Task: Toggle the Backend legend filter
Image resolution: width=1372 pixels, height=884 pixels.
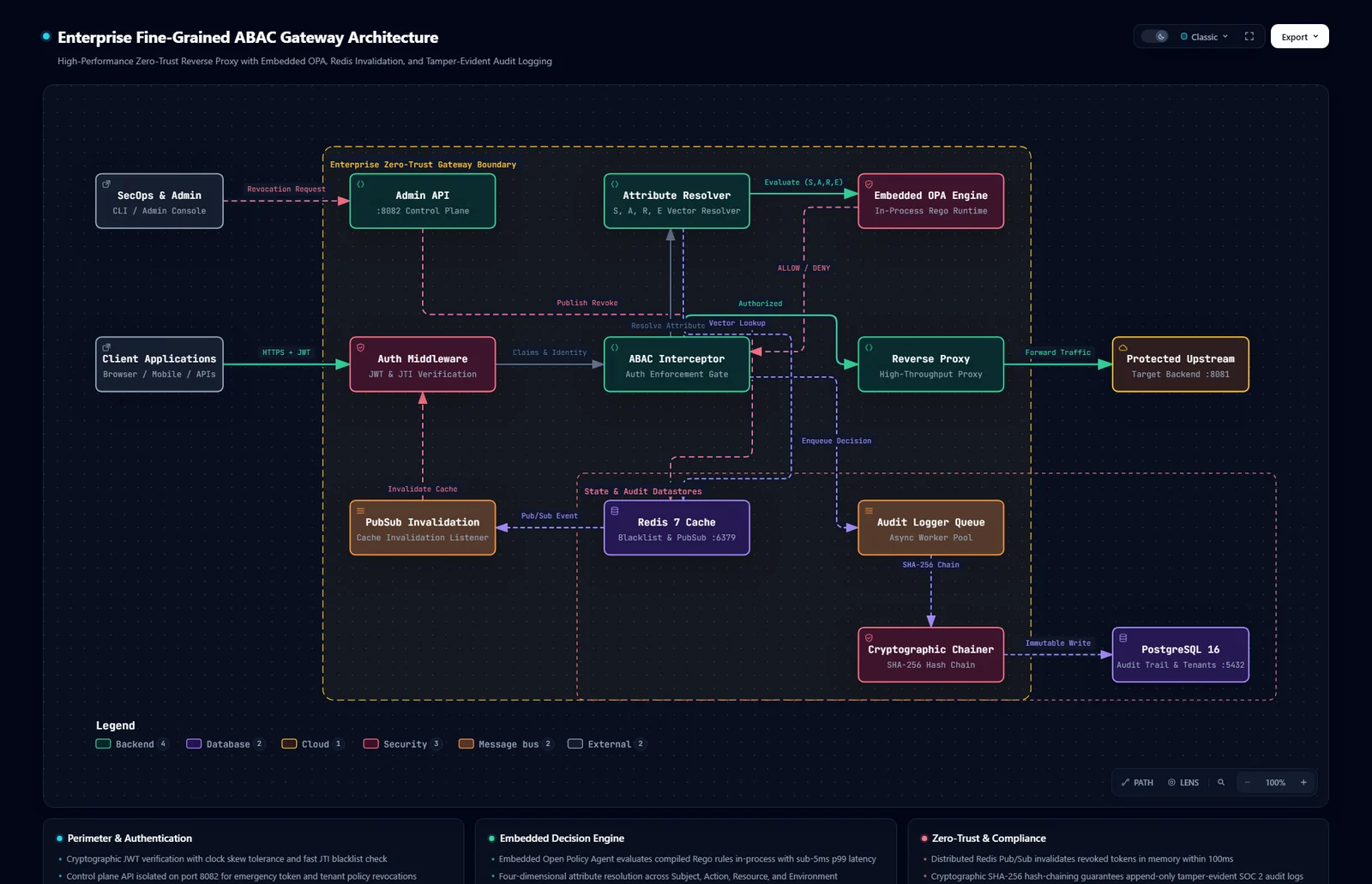Action: [132, 744]
